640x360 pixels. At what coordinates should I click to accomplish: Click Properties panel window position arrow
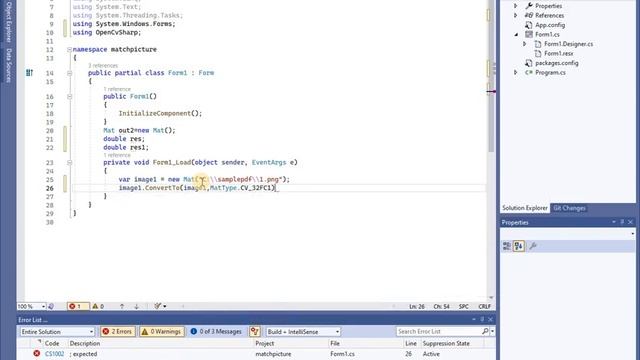pyautogui.click(x=613, y=222)
